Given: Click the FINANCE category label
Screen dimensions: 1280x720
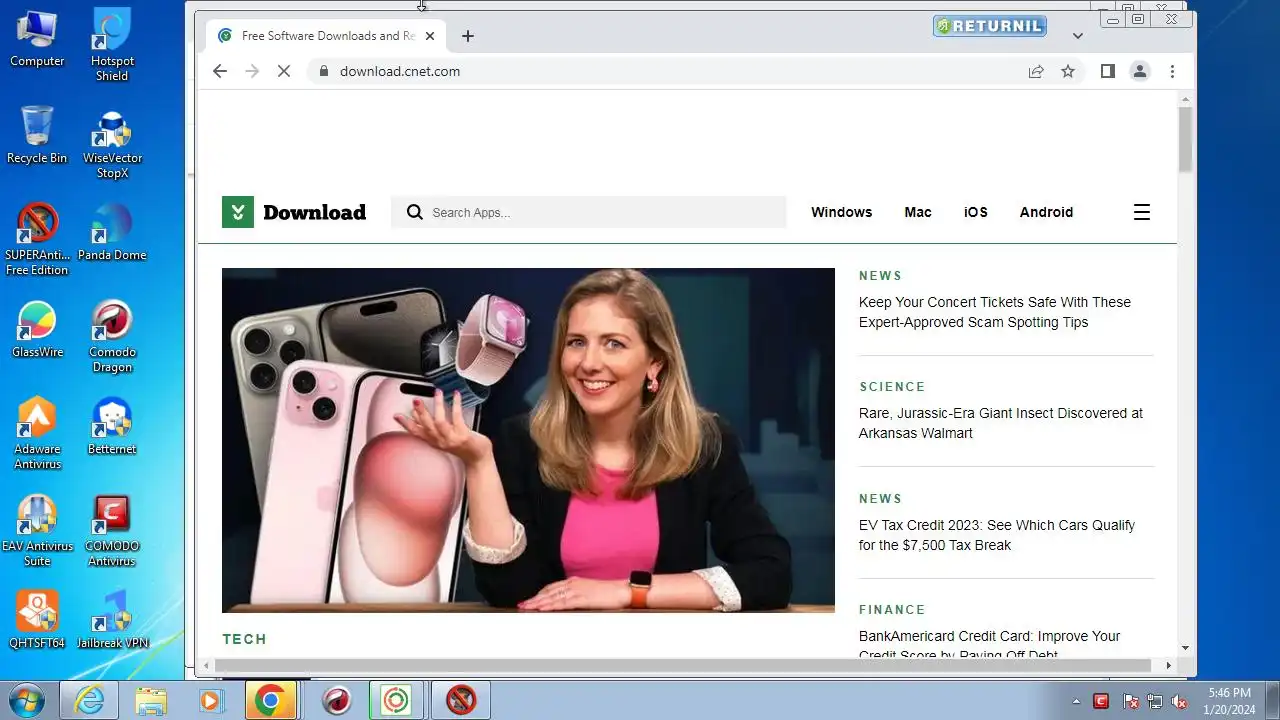Looking at the screenshot, I should click(892, 610).
